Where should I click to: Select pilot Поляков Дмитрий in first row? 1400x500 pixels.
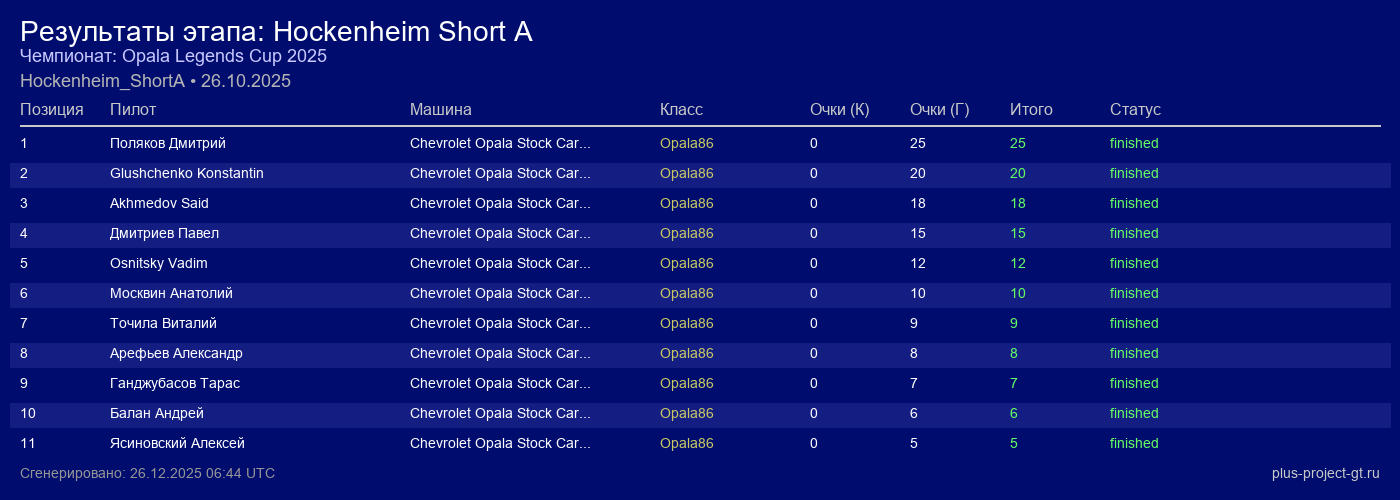tap(168, 143)
